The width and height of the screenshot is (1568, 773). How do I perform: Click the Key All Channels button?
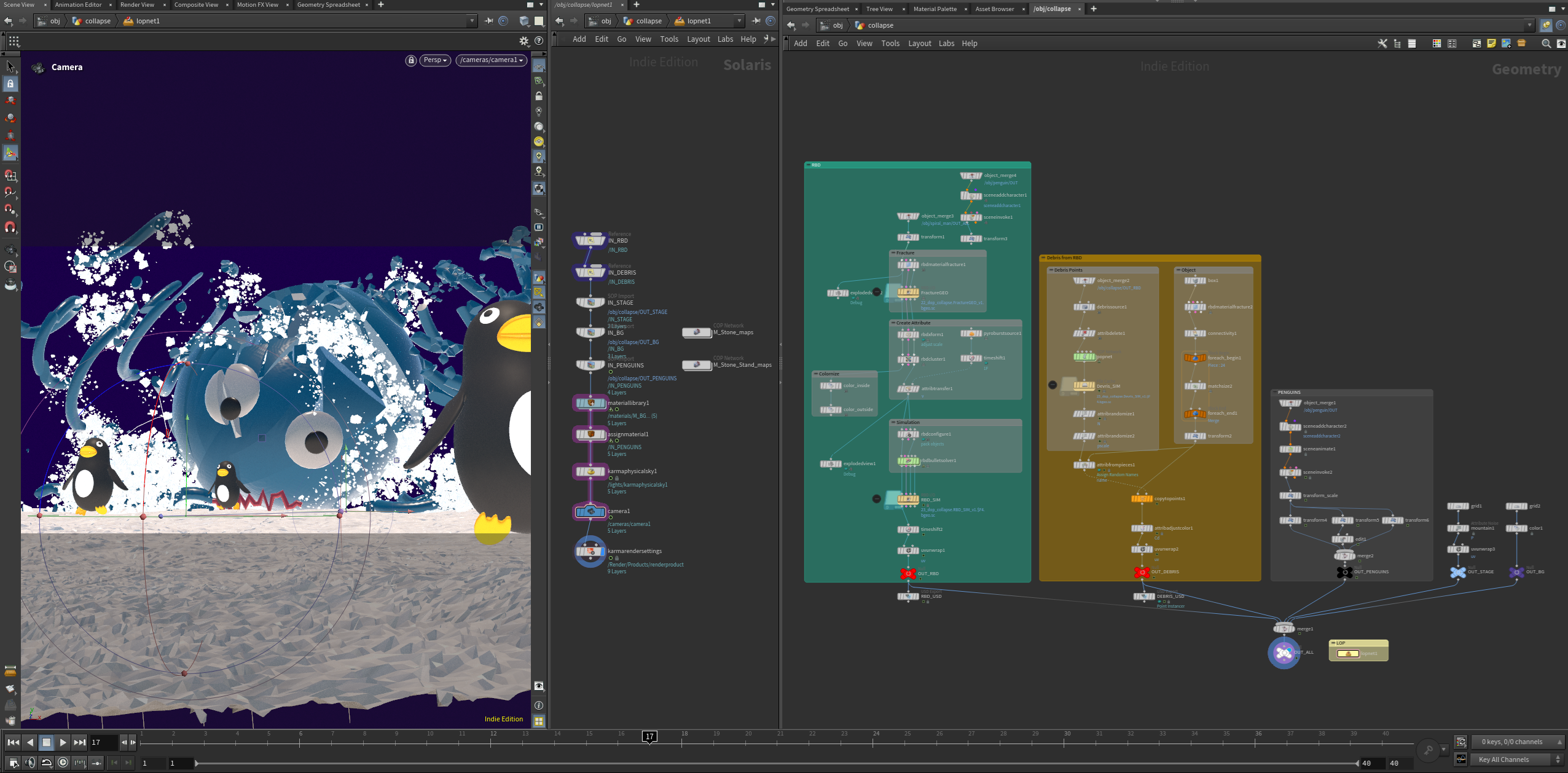coord(1503,759)
